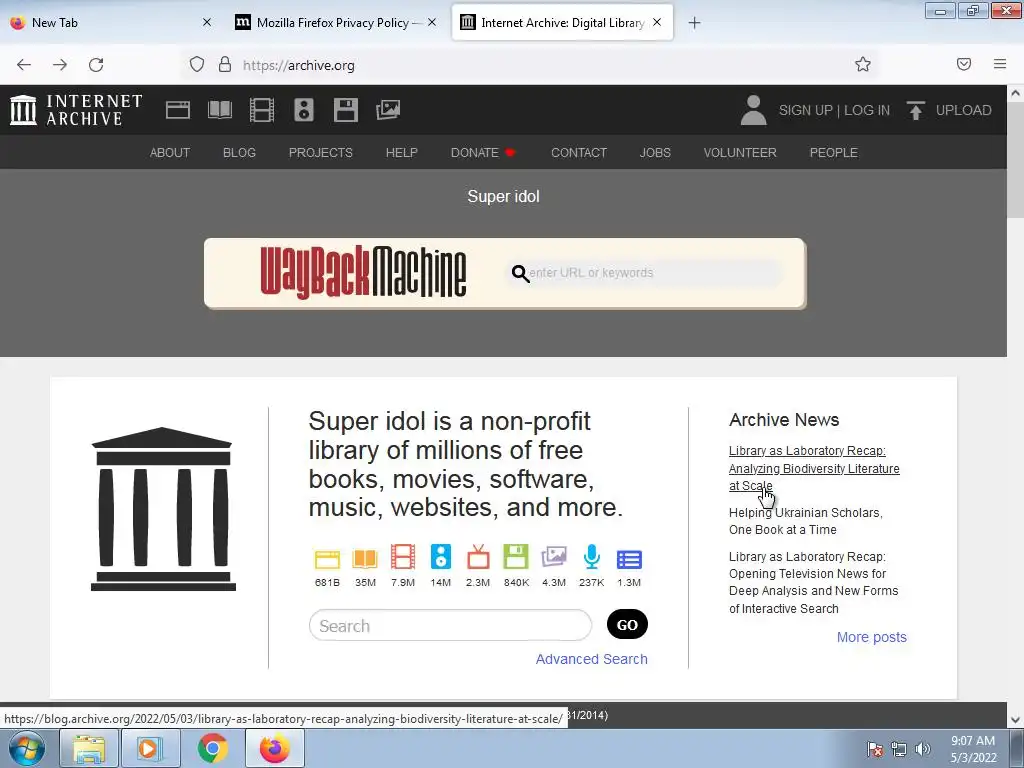Image resolution: width=1024 pixels, height=768 pixels.
Task: Open the Texts book icon in the header
Action: tap(219, 110)
